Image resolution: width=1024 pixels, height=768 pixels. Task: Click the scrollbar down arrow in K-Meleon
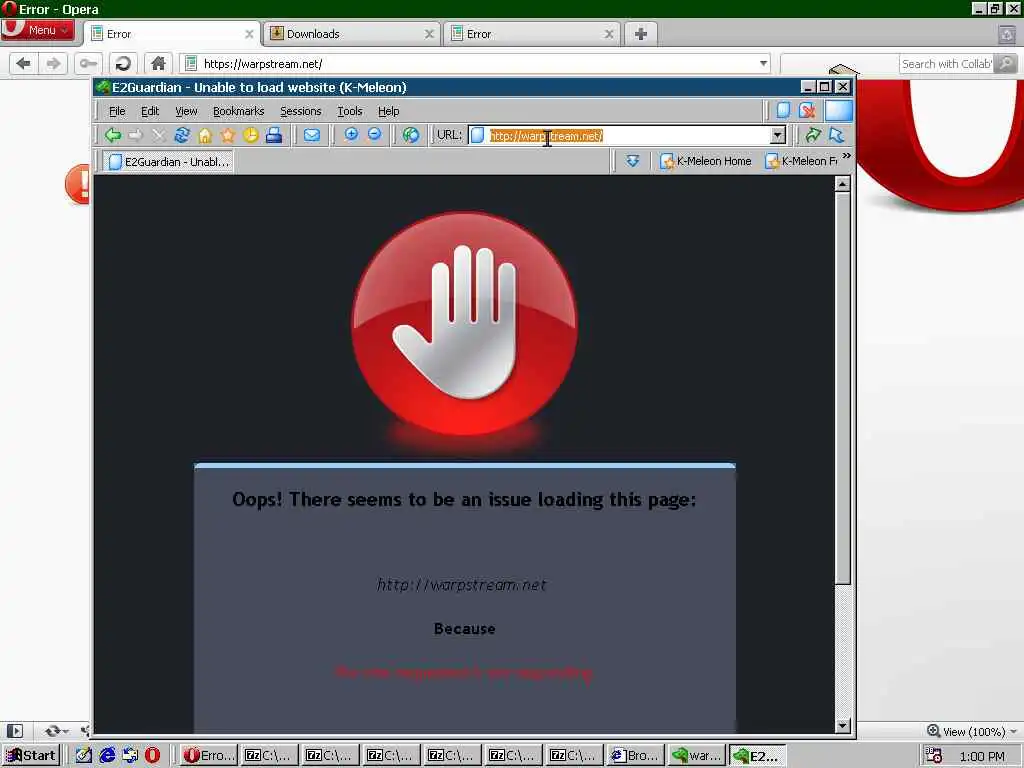(x=842, y=725)
